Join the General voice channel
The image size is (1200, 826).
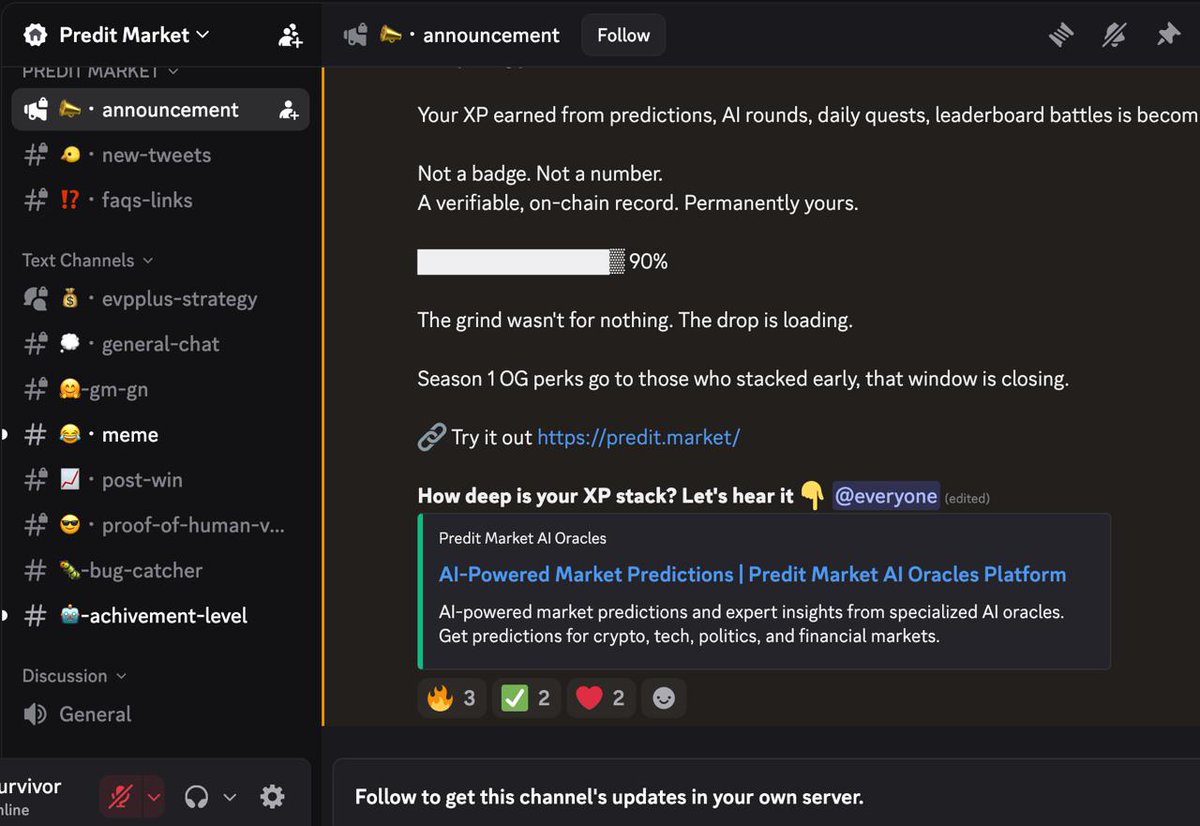160,714
